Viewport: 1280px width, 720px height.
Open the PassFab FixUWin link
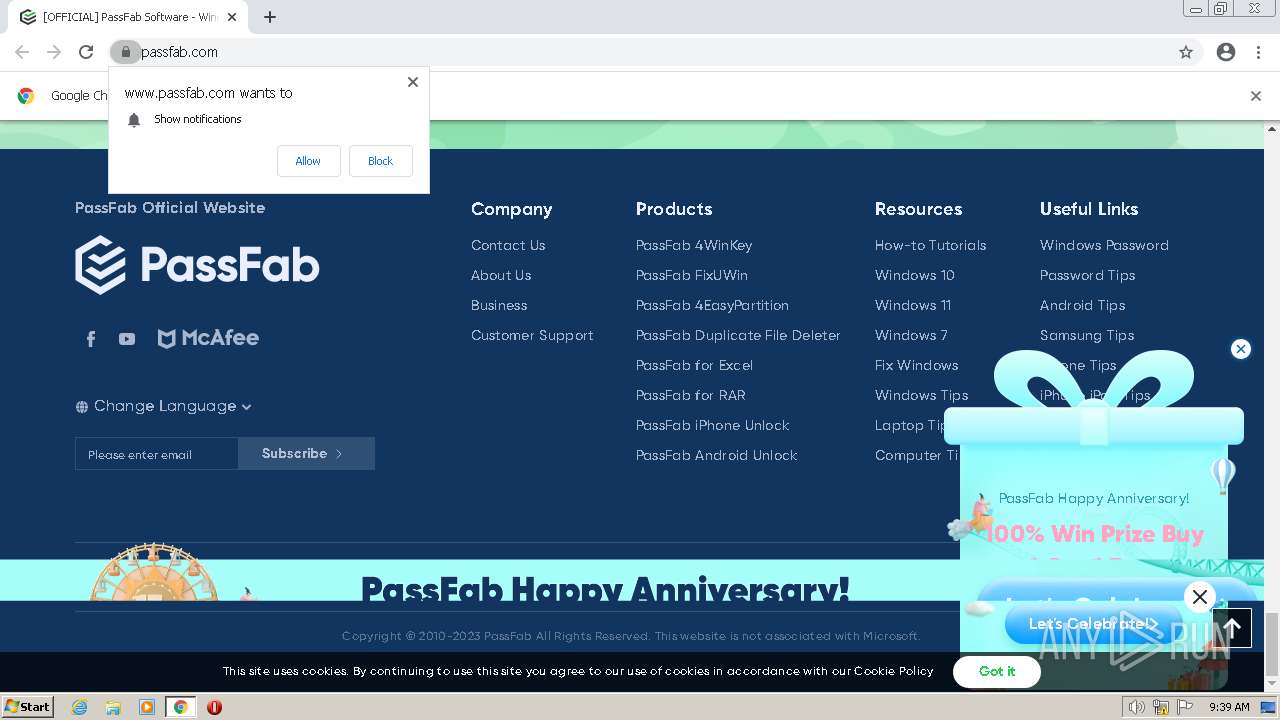click(x=692, y=275)
